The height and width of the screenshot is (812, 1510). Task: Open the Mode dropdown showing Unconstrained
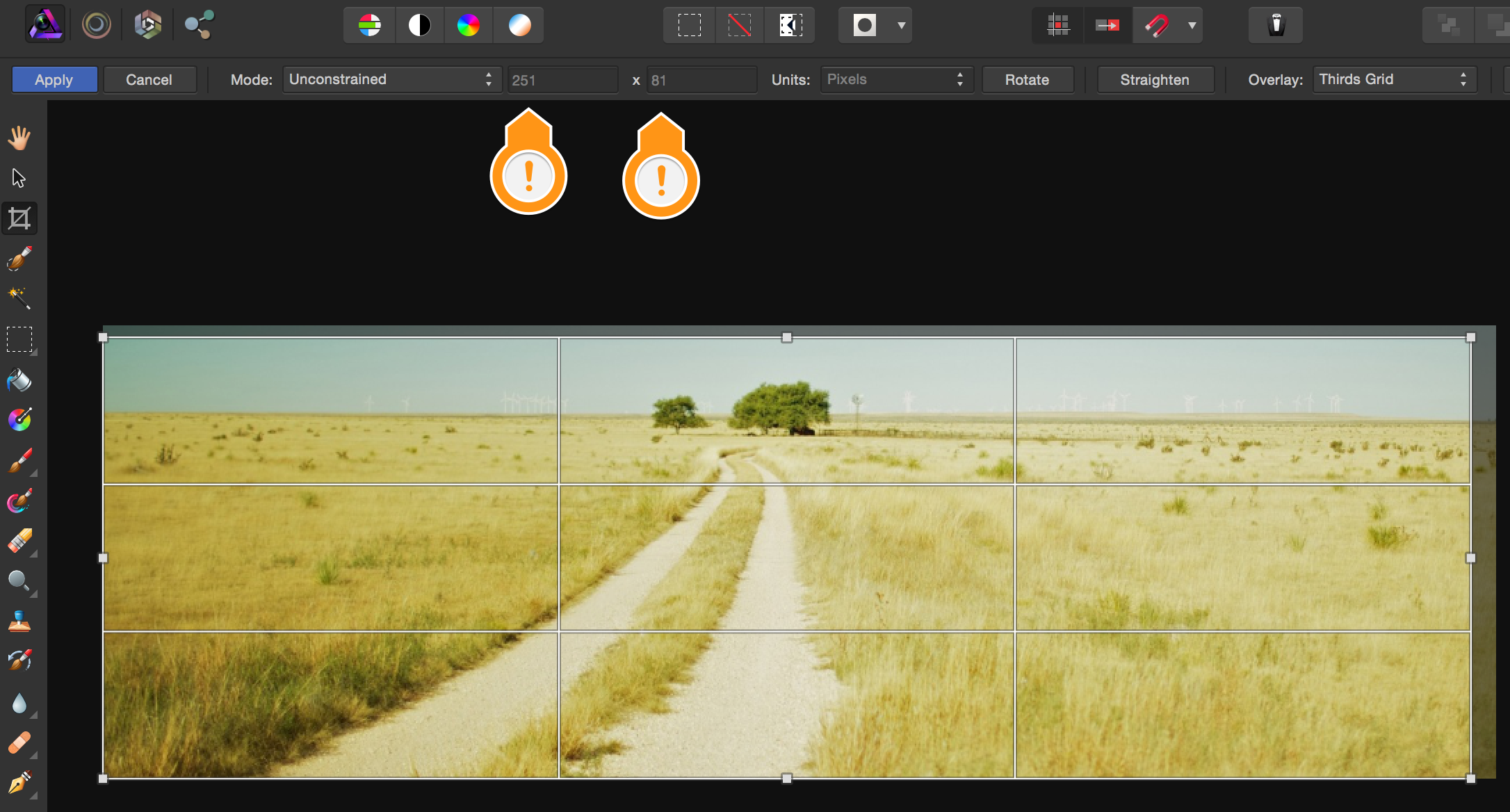click(x=391, y=80)
